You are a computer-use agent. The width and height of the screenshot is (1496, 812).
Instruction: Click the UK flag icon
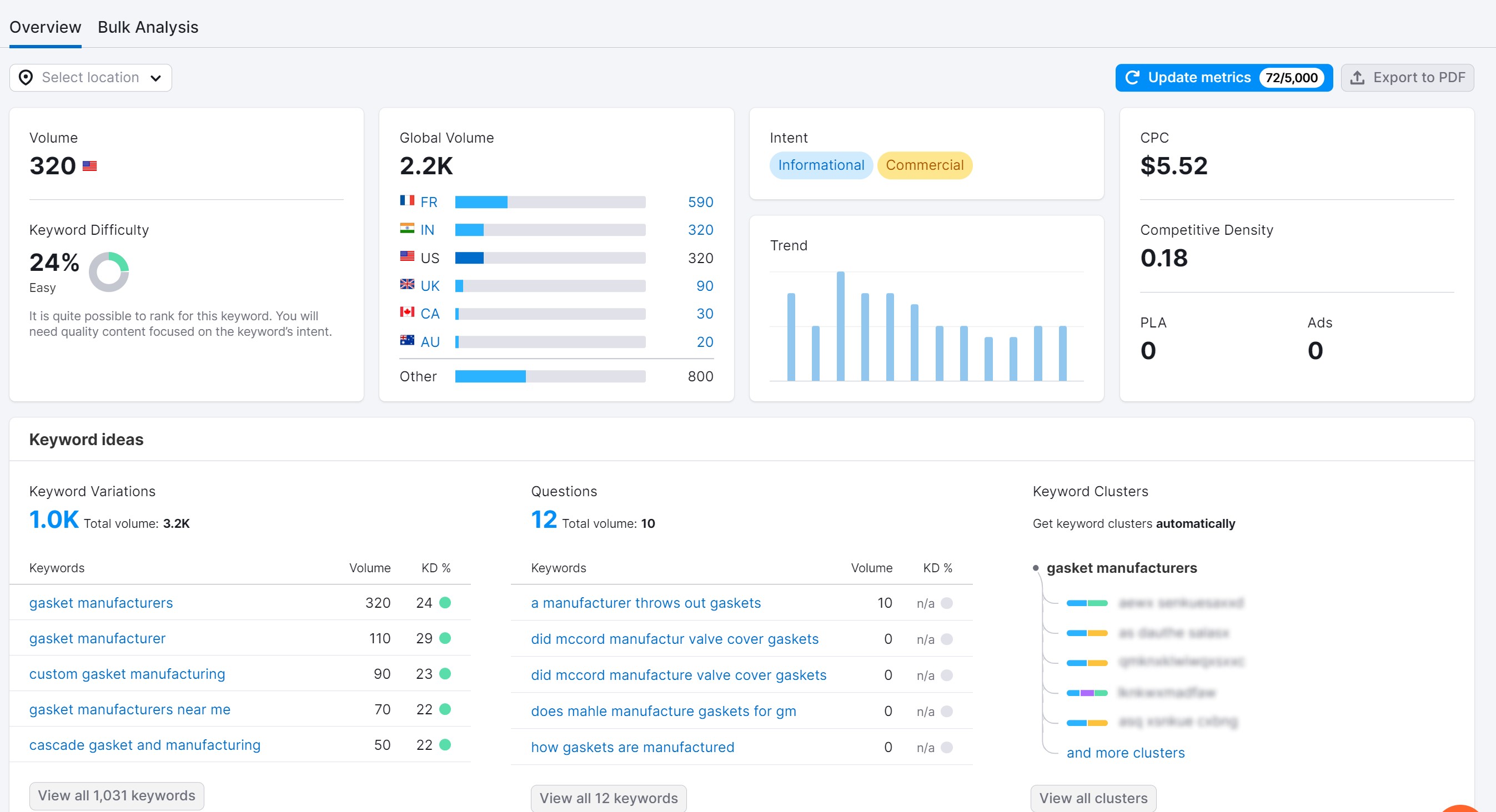click(x=406, y=284)
